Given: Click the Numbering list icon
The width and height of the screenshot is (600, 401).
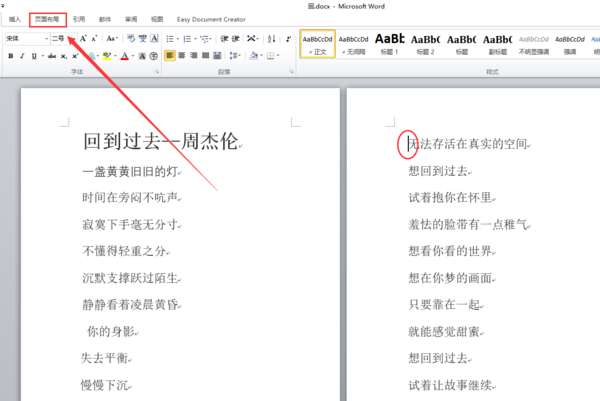Looking at the screenshot, I should tap(187, 39).
